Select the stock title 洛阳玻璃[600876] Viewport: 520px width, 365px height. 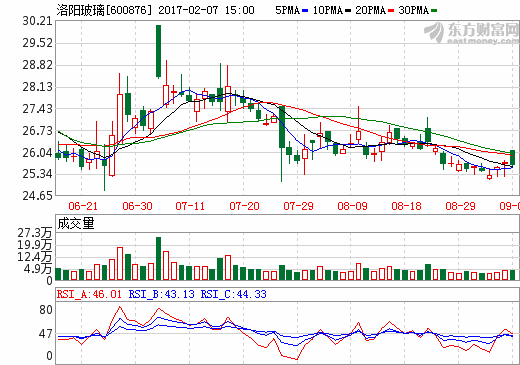[x=104, y=10]
